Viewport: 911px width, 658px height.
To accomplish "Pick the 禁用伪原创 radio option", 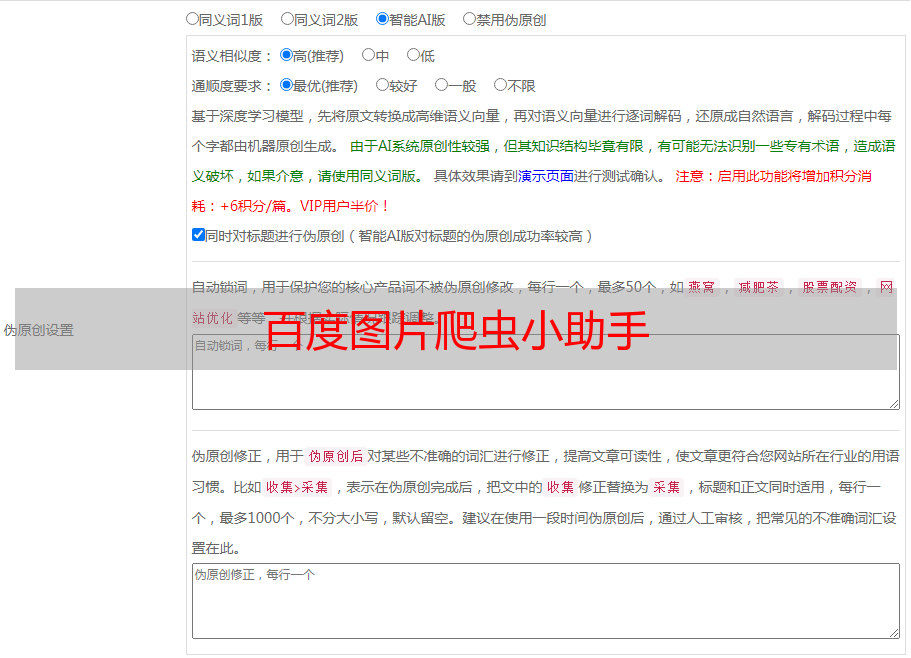I will coord(469,19).
